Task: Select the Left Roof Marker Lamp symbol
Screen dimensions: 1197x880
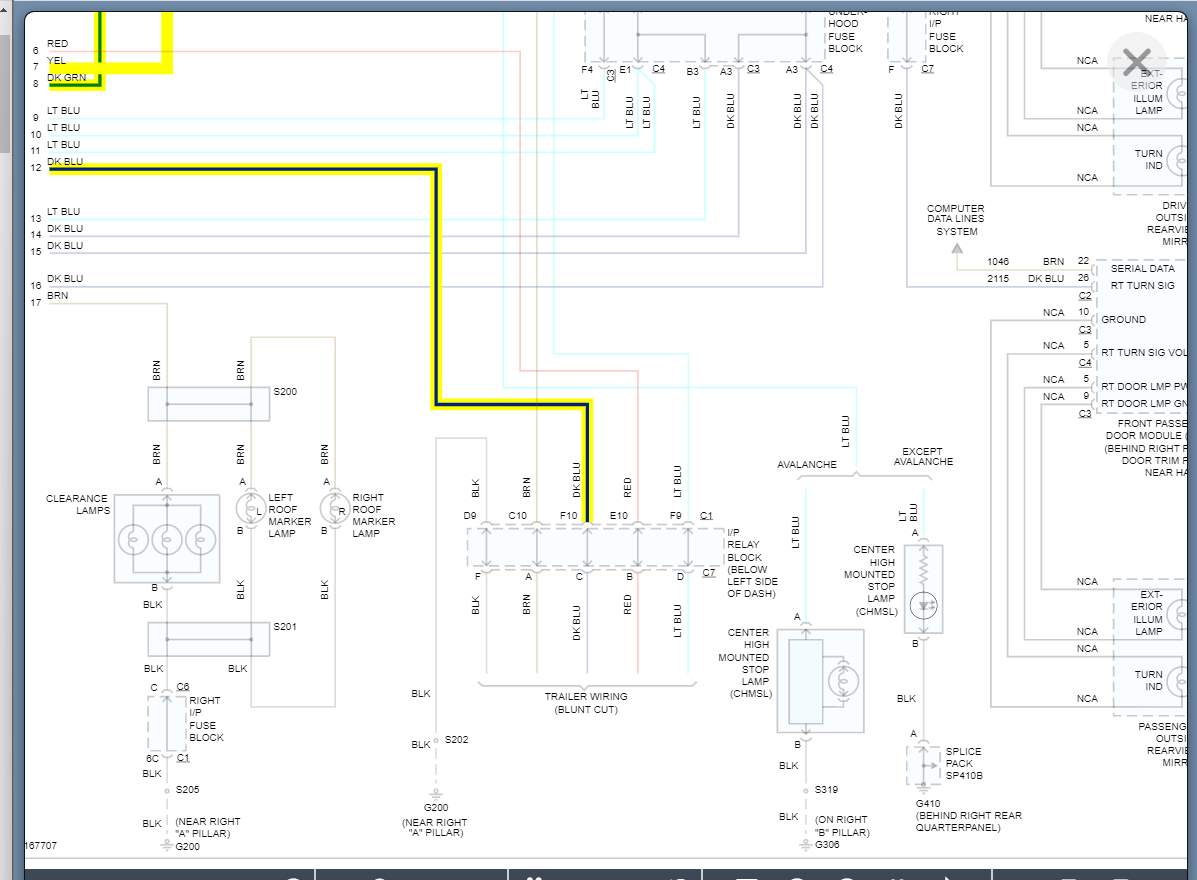Action: coord(250,508)
